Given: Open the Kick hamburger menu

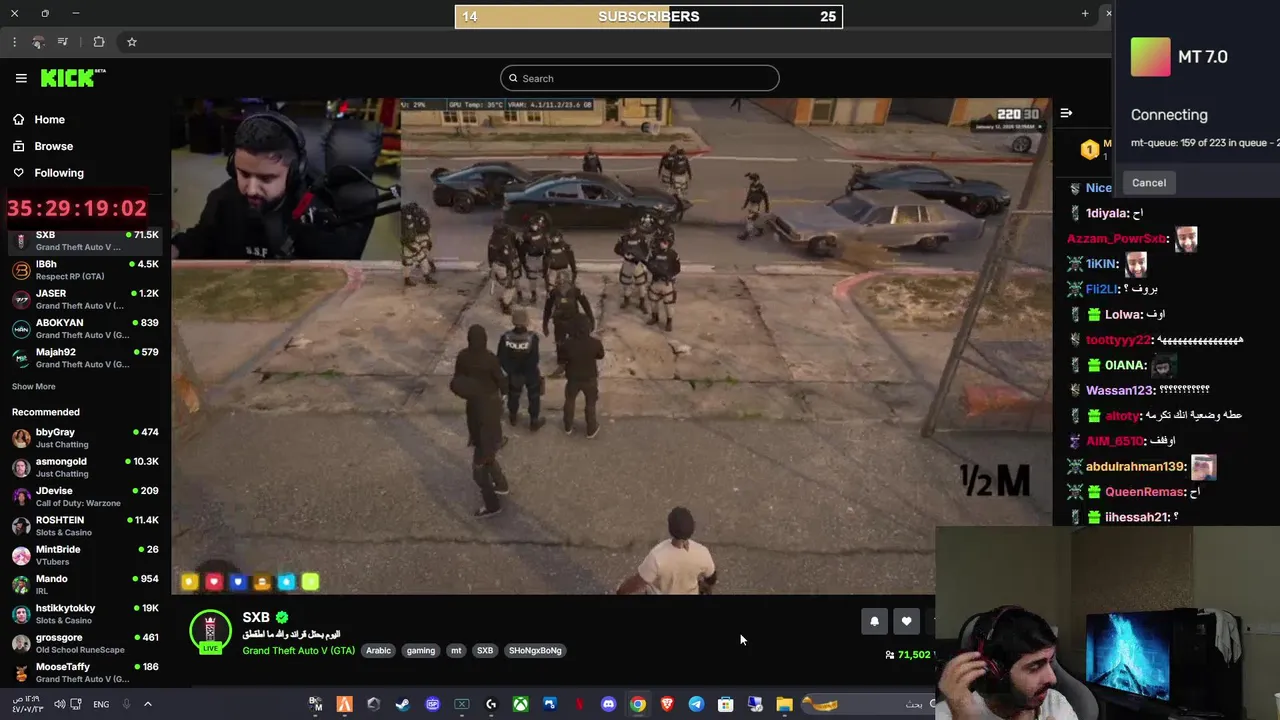Looking at the screenshot, I should click(21, 78).
